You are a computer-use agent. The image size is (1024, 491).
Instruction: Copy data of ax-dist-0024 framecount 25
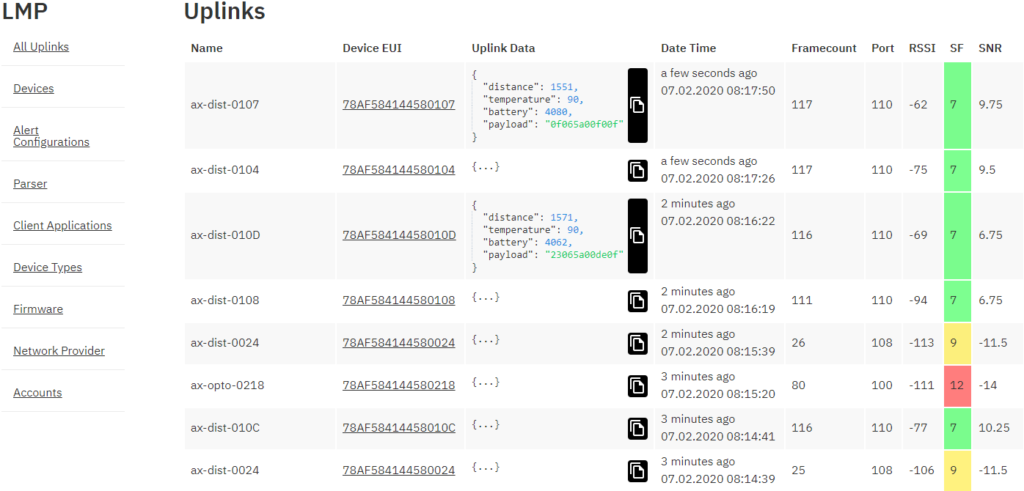[637, 471]
